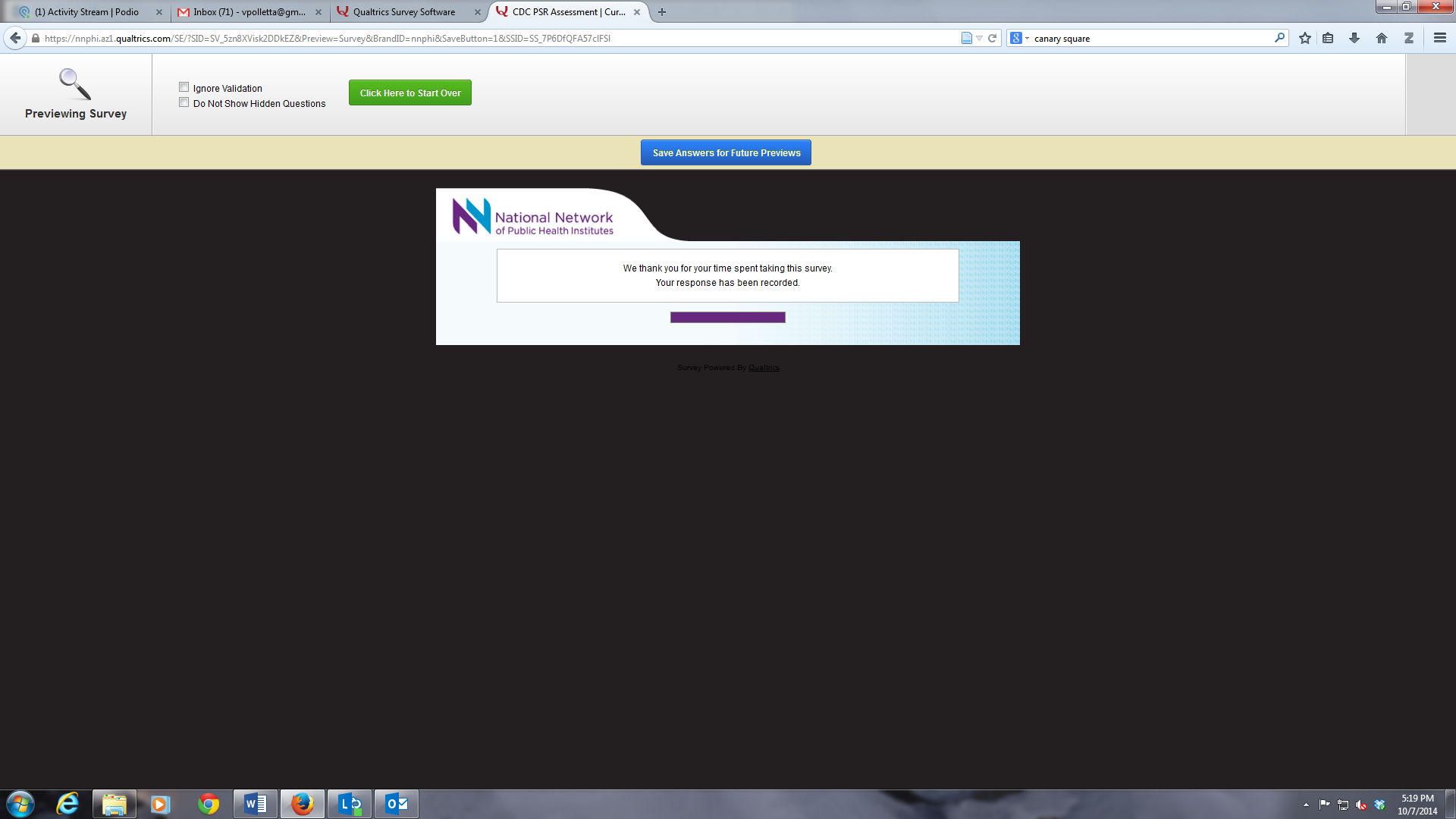Enable the Ignore Validation checkbox

pos(184,87)
